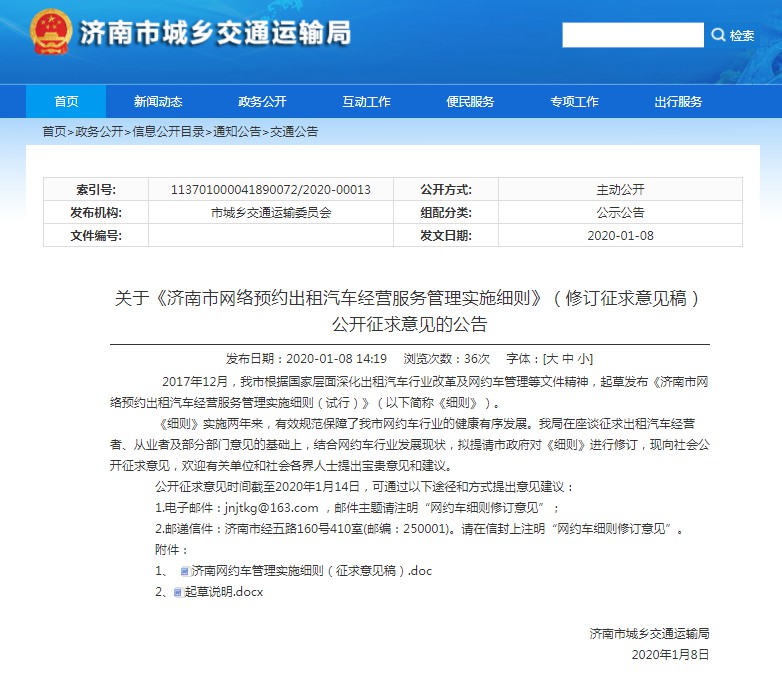Go to 信息公开目录 in the breadcrumb
Screen dimensions: 782x675
click(168, 131)
